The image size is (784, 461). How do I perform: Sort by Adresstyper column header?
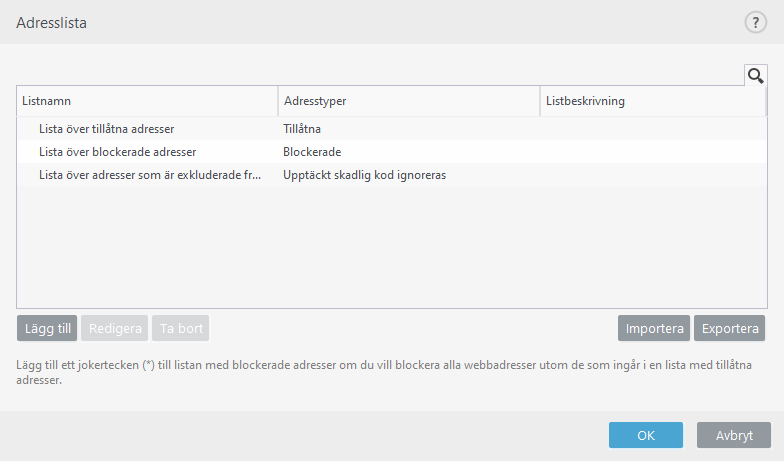(408, 101)
